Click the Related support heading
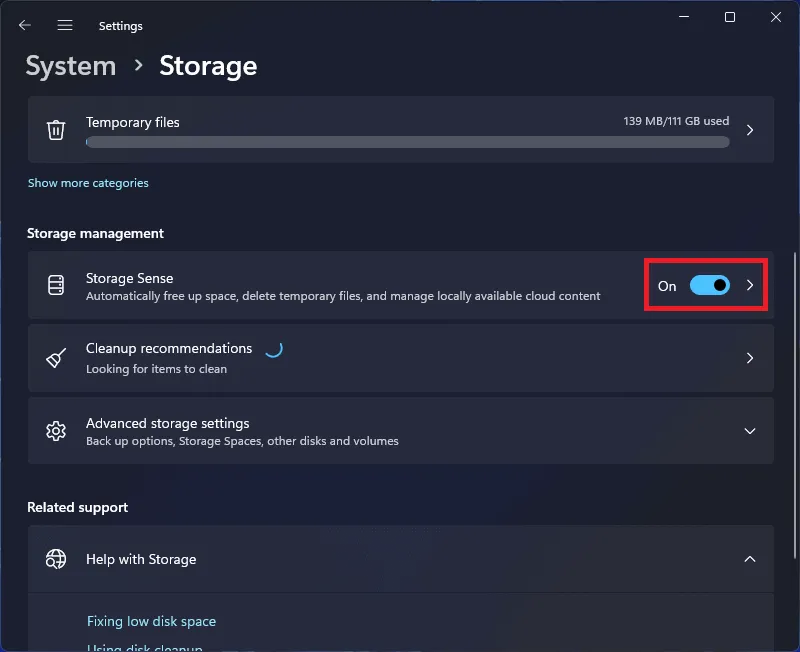800x652 pixels. click(78, 508)
